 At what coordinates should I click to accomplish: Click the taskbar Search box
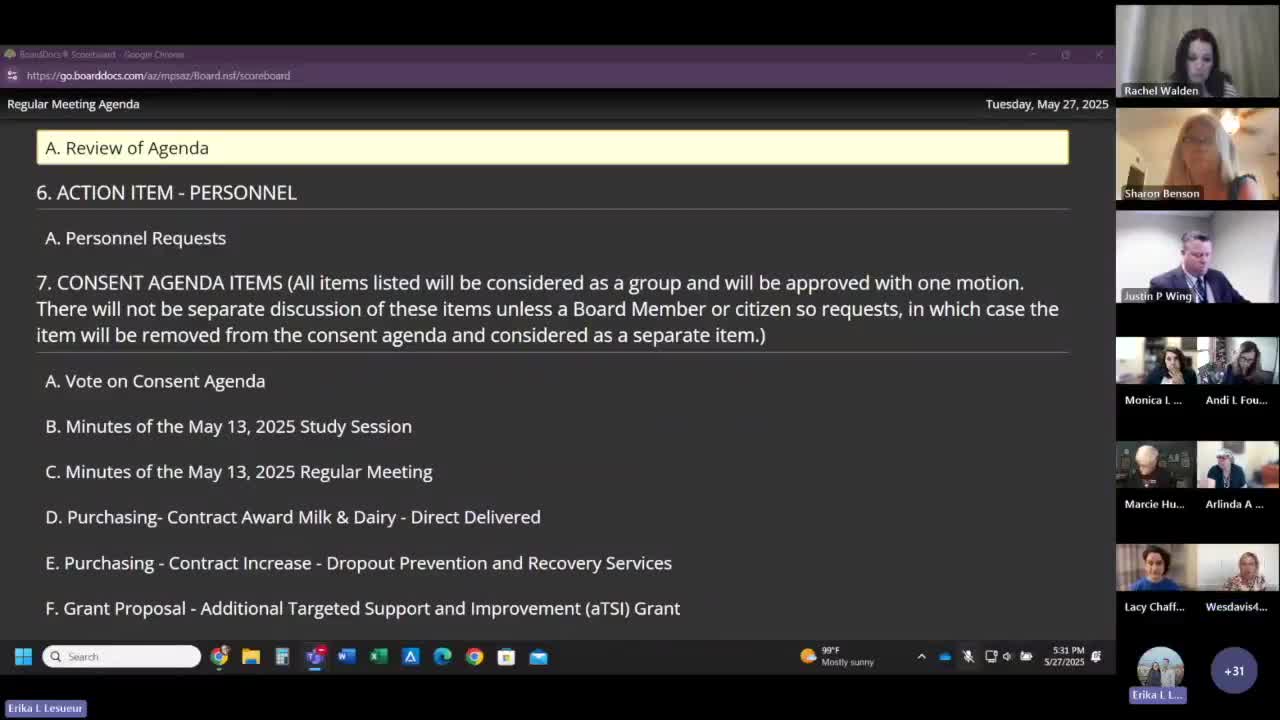pos(121,657)
